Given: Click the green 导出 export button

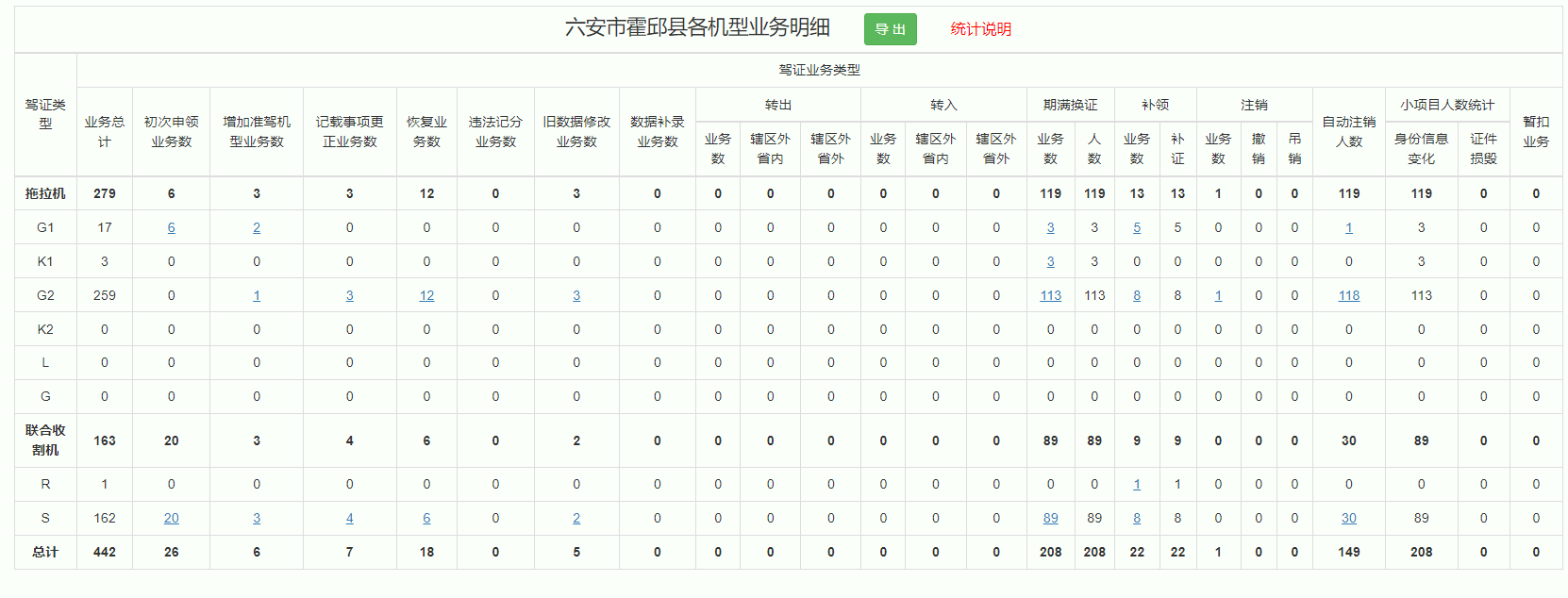Looking at the screenshot, I should point(890,29).
